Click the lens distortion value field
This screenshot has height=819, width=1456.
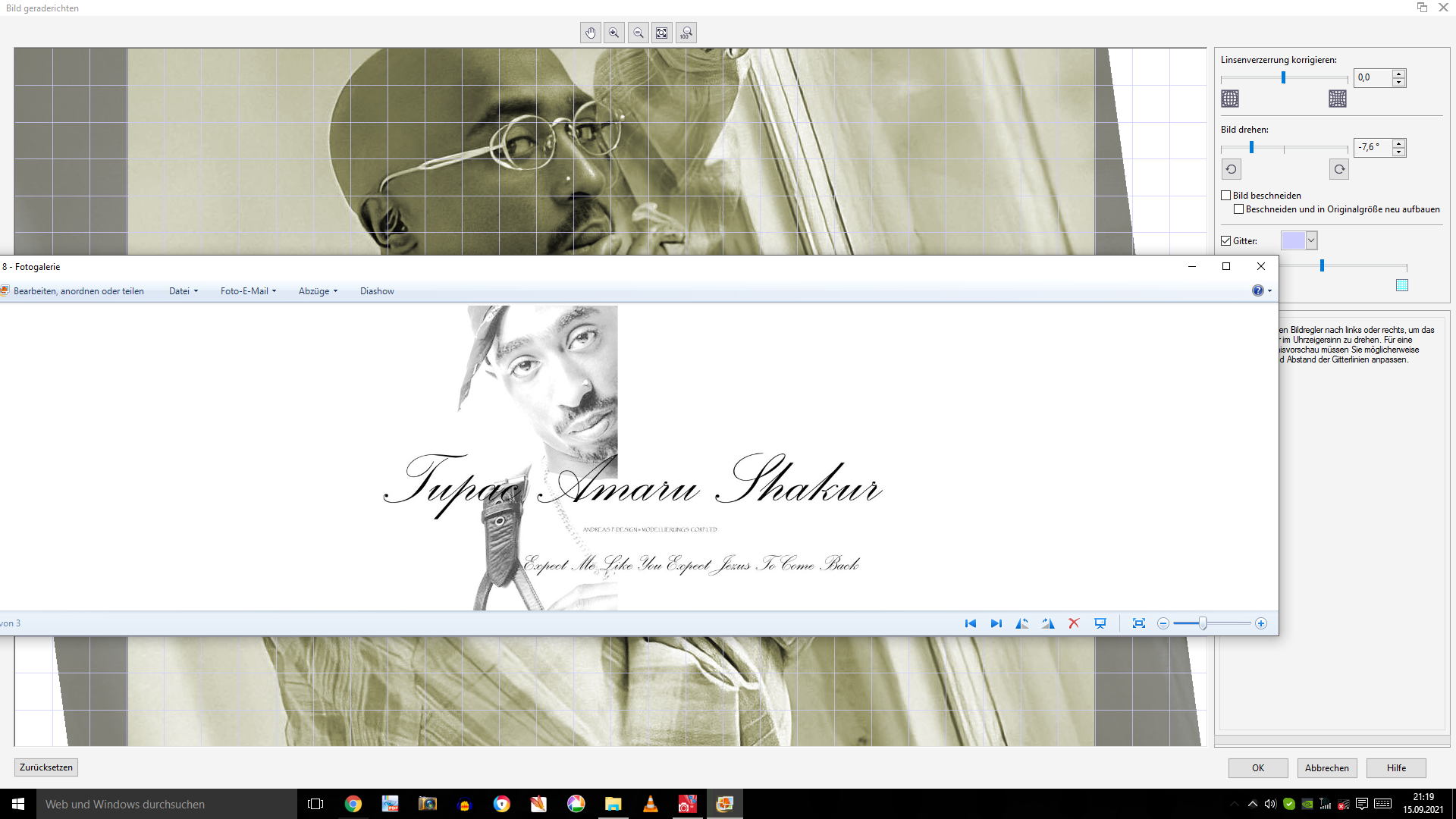coord(1373,78)
